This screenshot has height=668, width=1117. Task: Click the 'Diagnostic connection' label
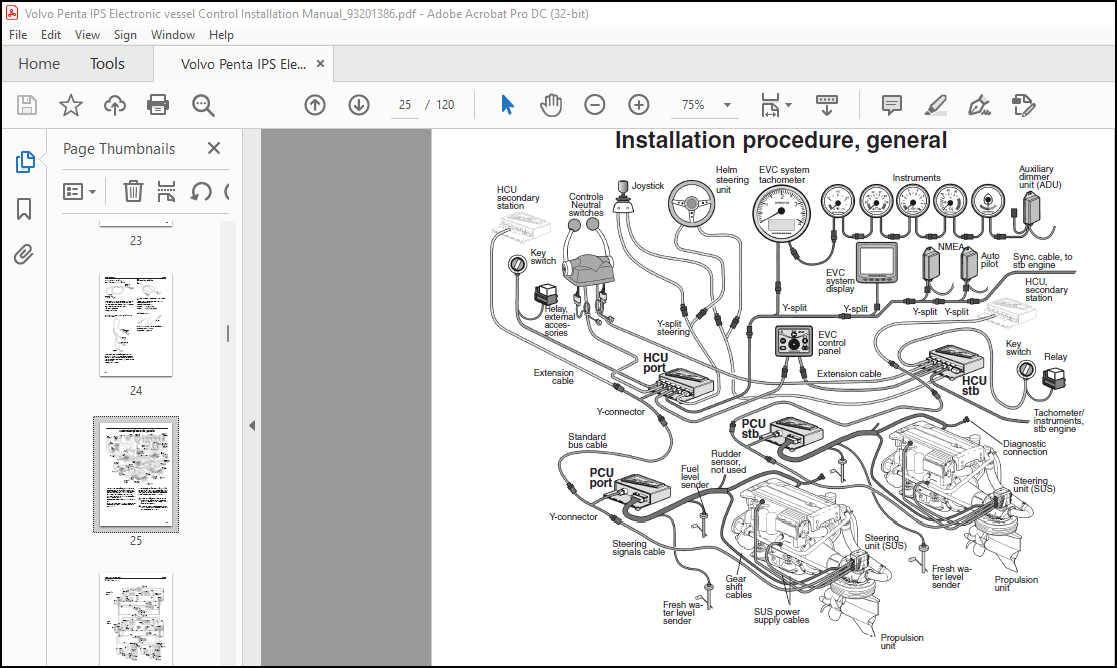coord(1024,448)
